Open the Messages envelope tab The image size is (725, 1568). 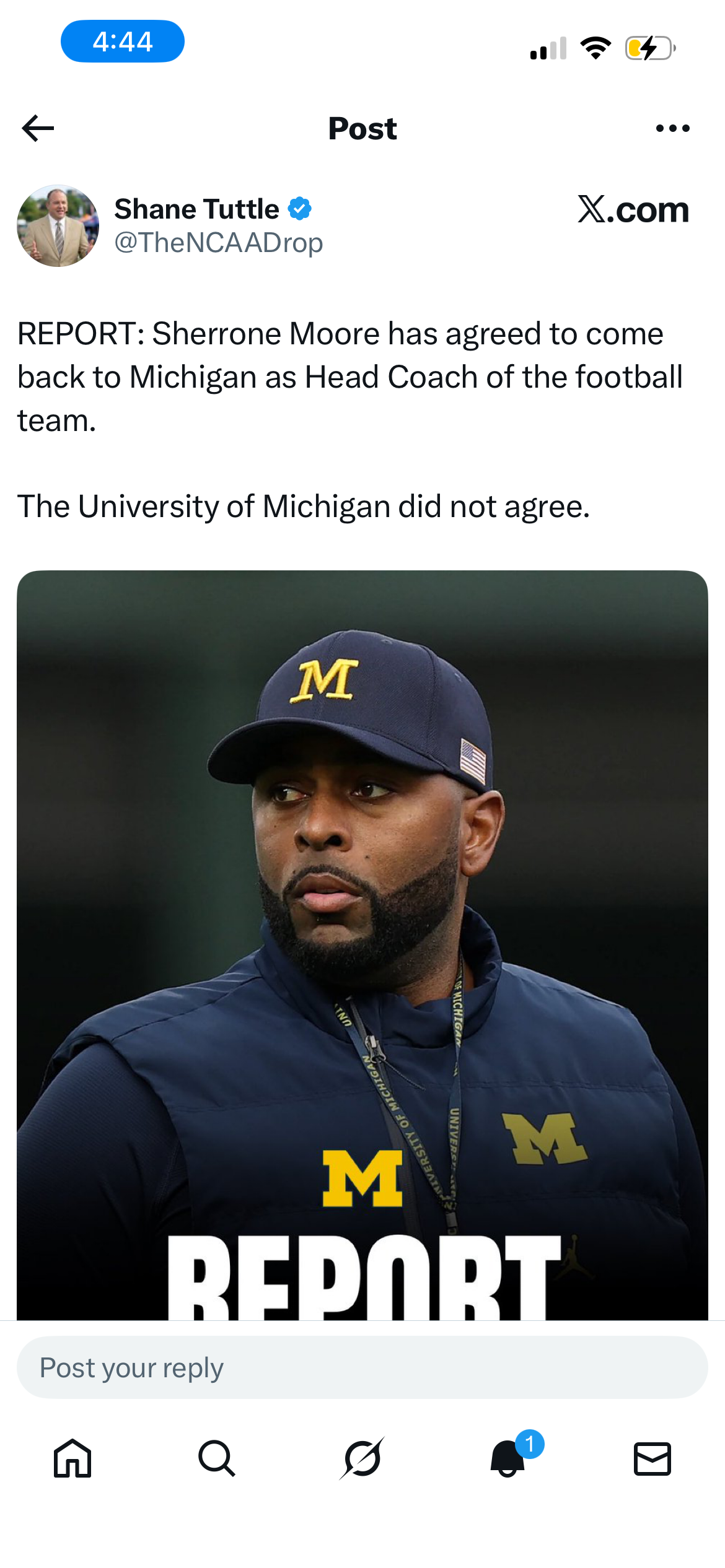(x=652, y=1458)
